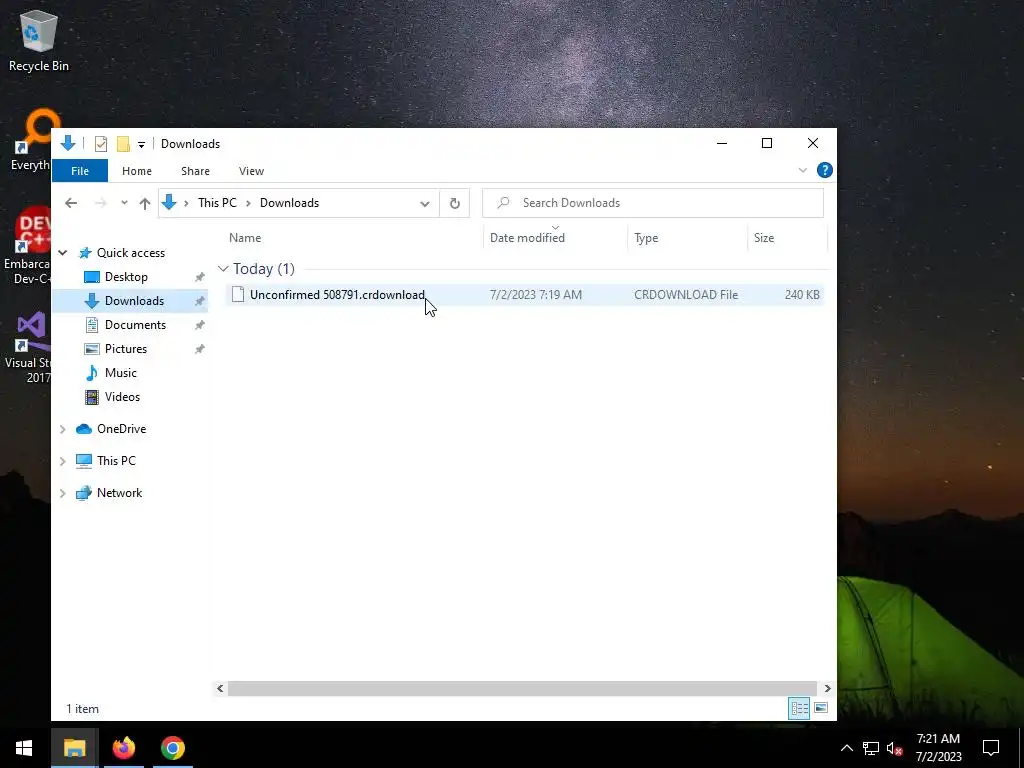Expand the OneDrive tree node
Image resolution: width=1024 pixels, height=768 pixels.
point(63,429)
